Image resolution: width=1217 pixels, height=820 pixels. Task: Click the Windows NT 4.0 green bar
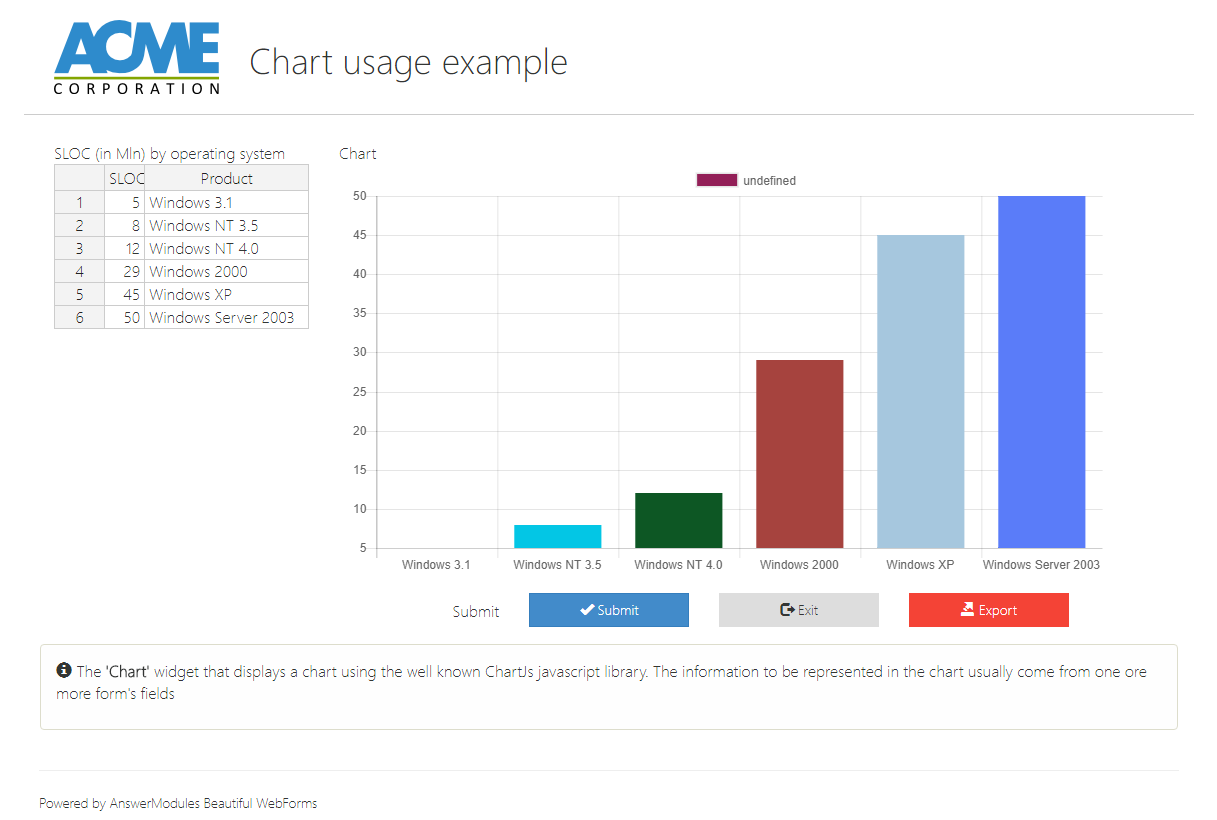tap(678, 520)
